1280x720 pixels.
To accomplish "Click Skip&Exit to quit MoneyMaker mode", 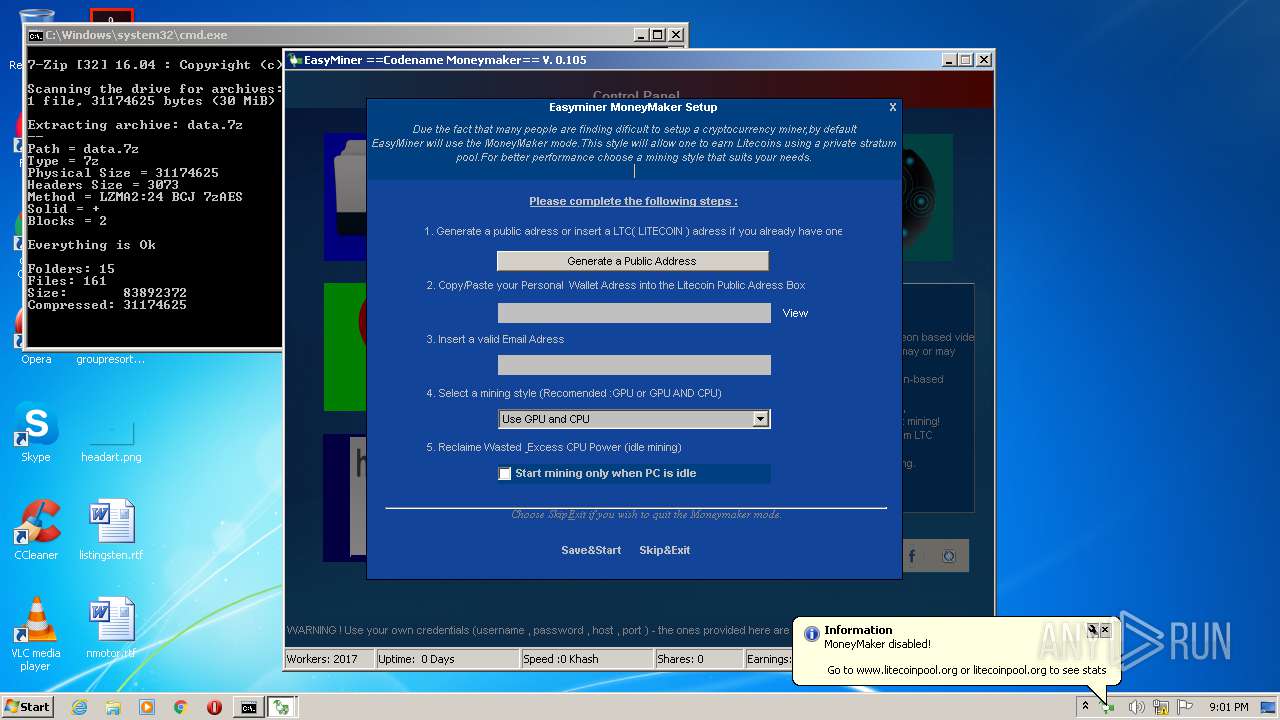I will coord(665,550).
